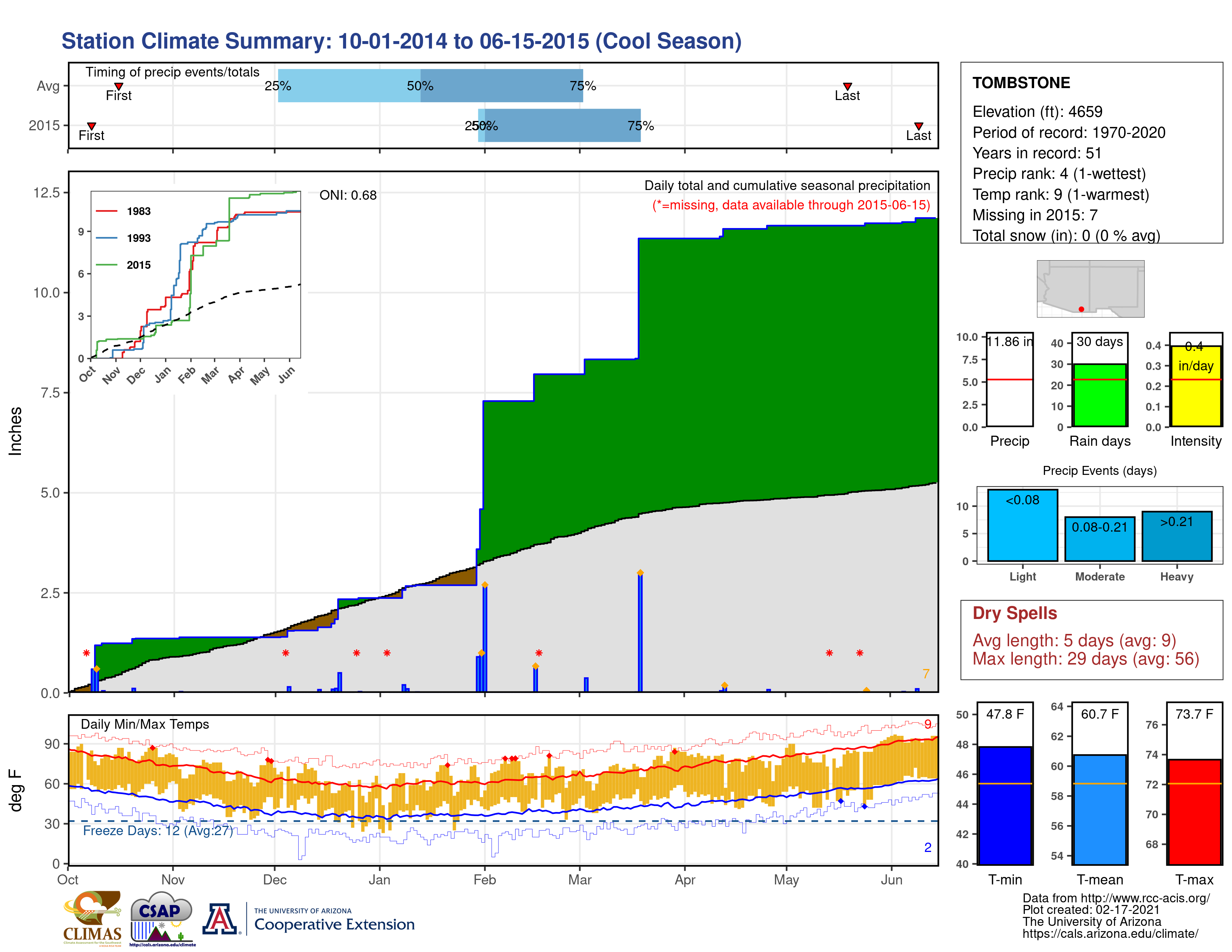
Task: Click the 'Precip rank: 4 (1-wettest)' line
Action: (1060, 174)
